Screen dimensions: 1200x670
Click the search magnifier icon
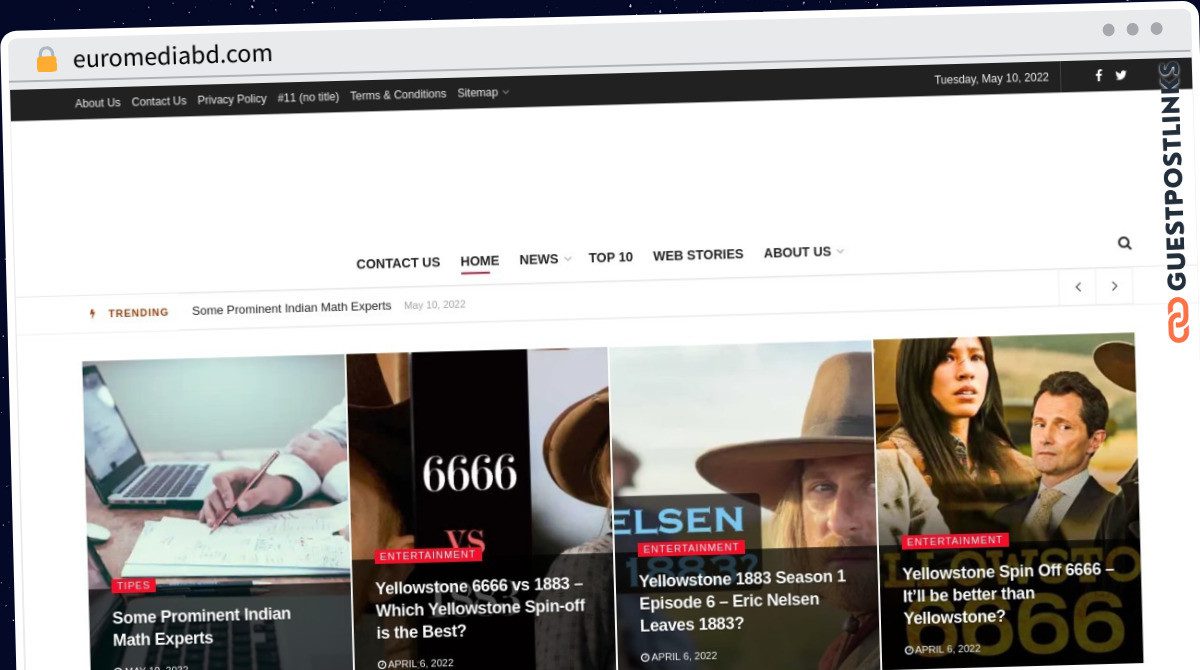pos(1125,243)
